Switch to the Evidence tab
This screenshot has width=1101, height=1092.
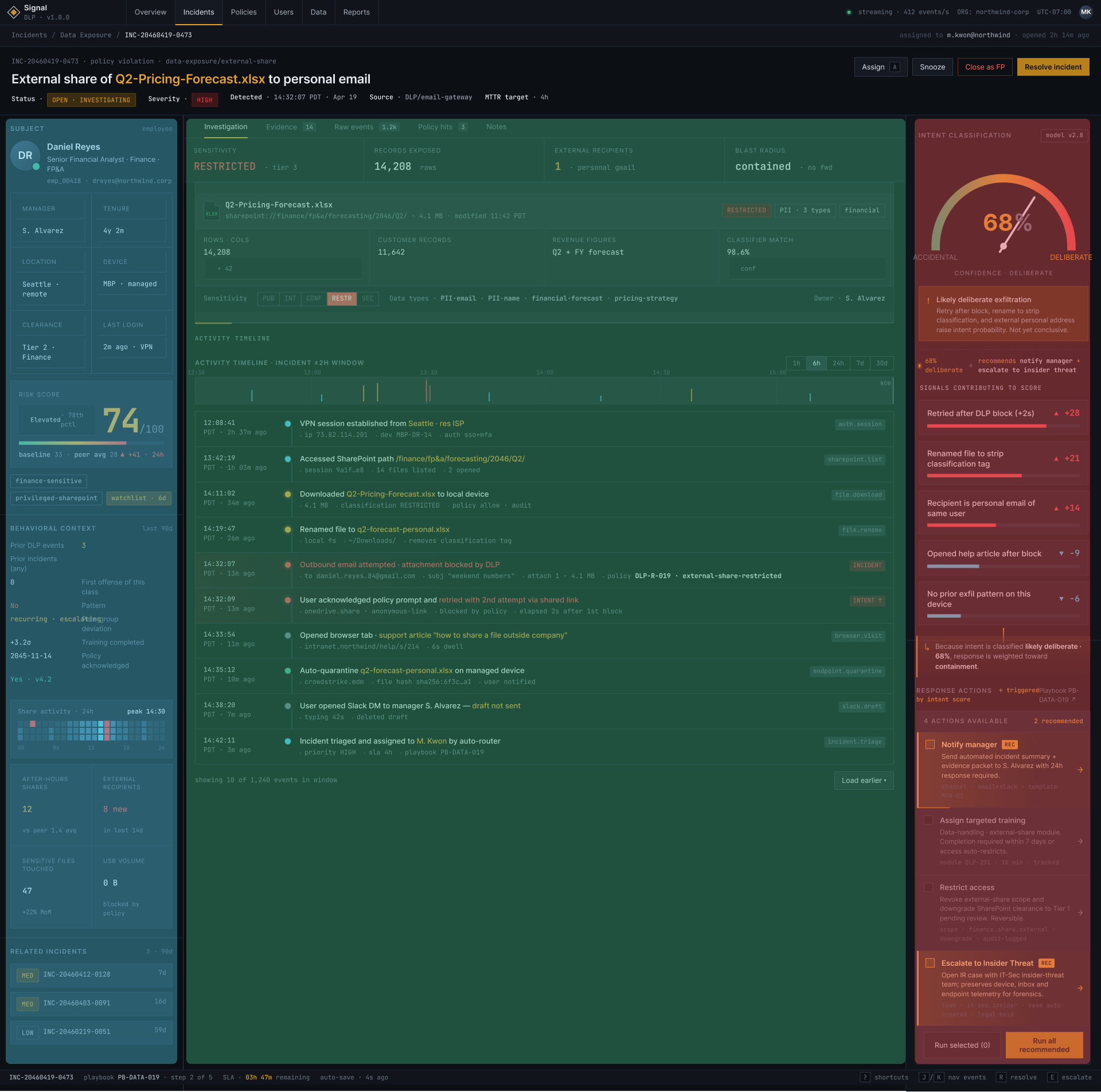point(290,127)
